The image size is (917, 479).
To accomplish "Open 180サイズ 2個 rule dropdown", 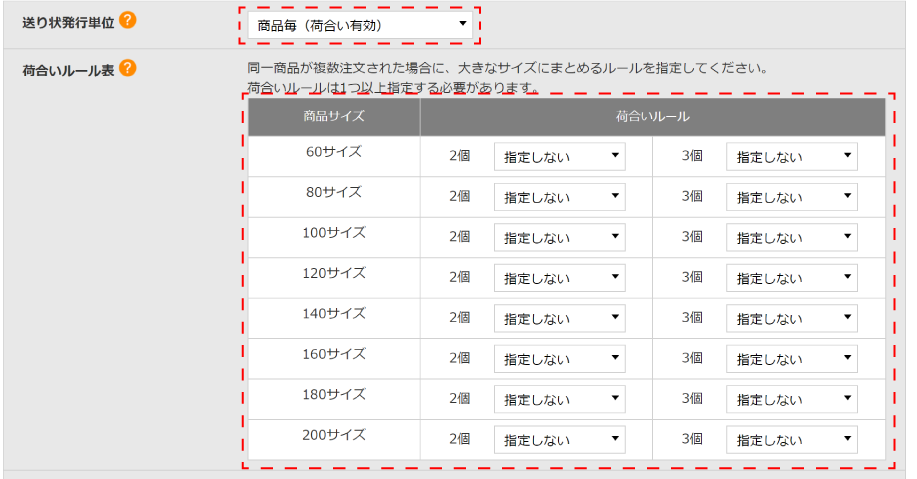I will [x=560, y=399].
